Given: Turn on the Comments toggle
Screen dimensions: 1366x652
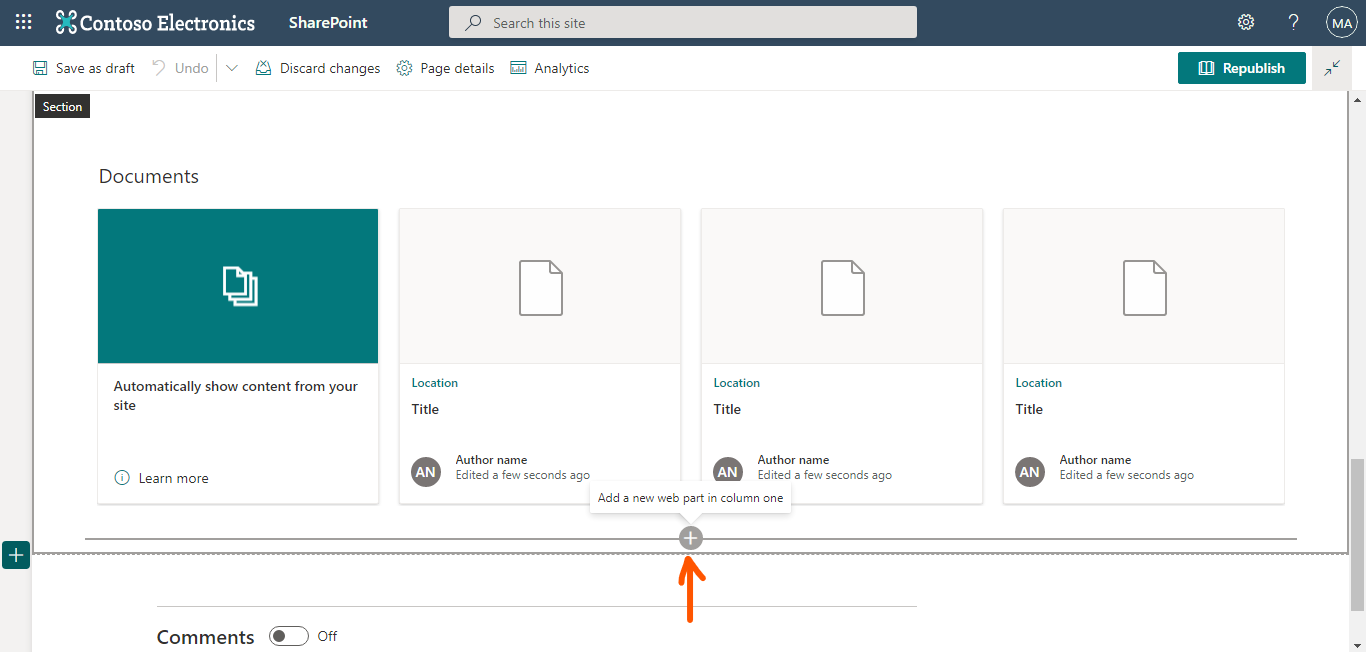Looking at the screenshot, I should (288, 636).
